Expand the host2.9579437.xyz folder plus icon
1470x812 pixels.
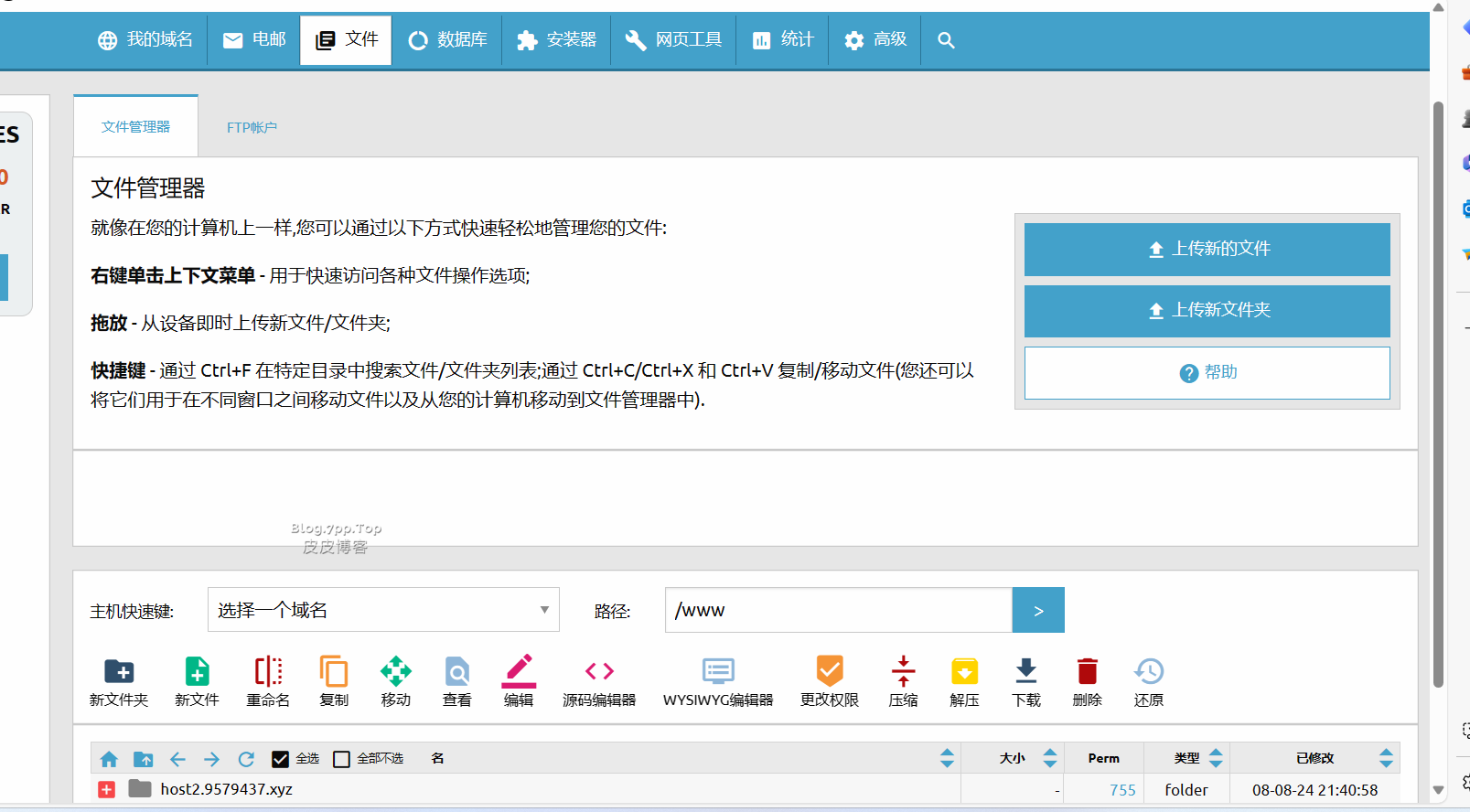click(x=107, y=789)
